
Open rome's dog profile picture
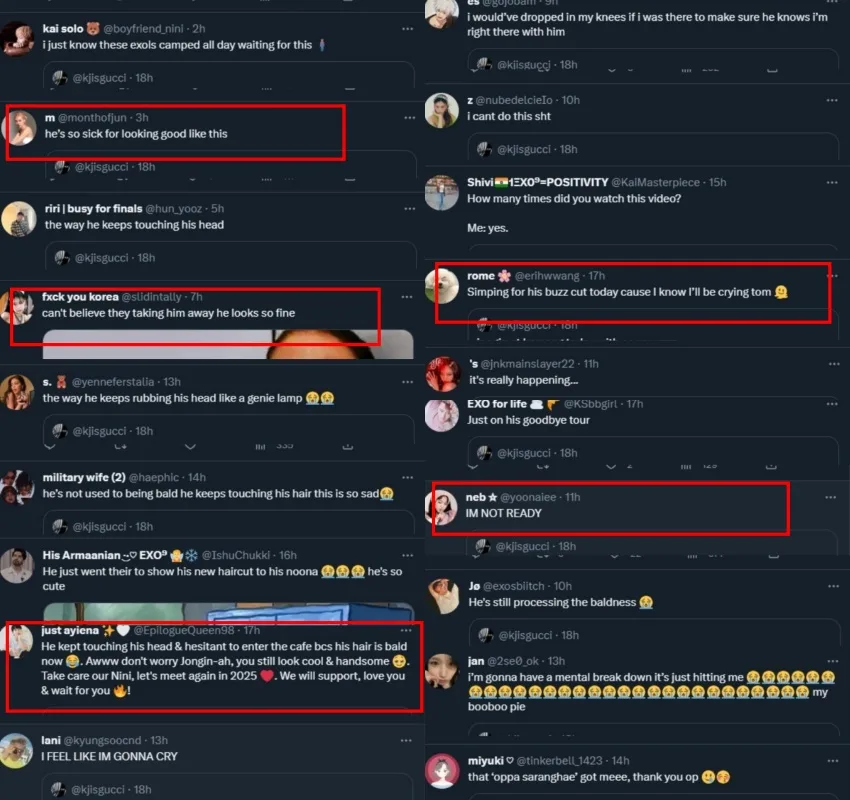(442, 287)
